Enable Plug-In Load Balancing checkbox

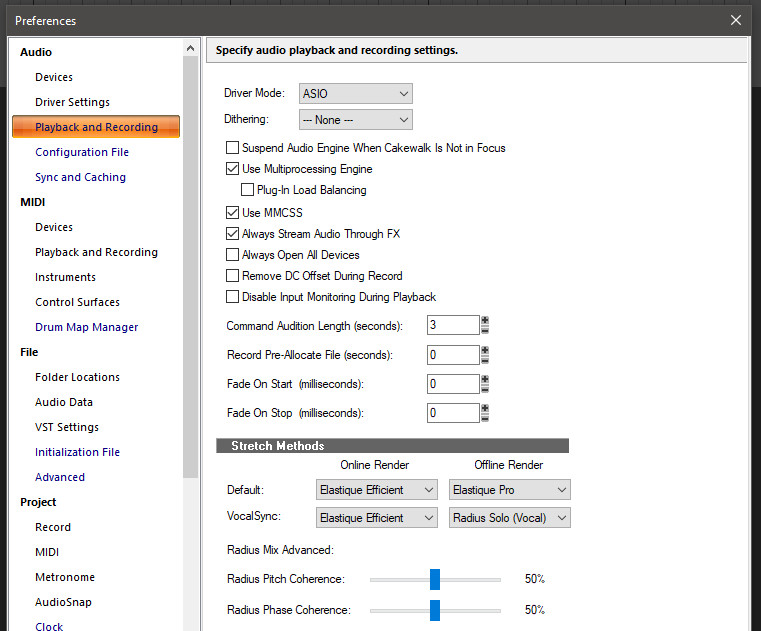tap(248, 190)
